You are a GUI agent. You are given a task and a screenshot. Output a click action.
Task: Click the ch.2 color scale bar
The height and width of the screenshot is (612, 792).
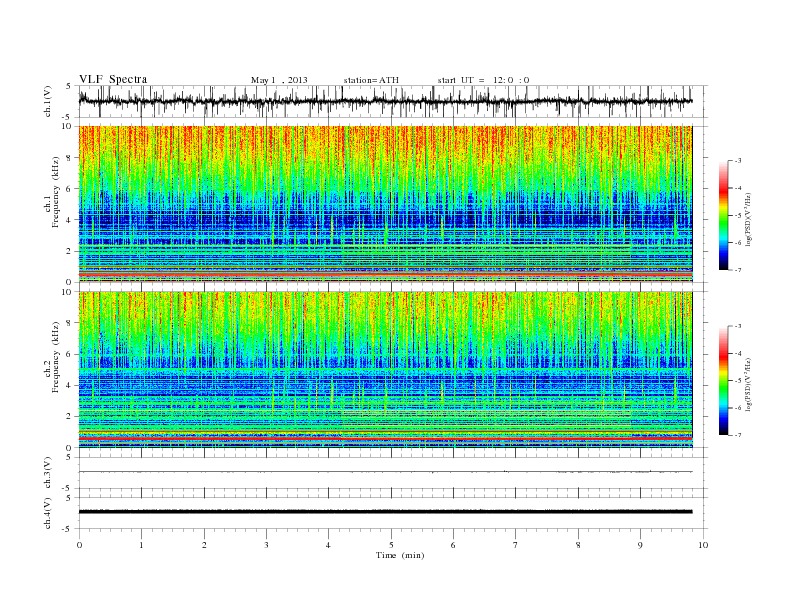point(723,380)
